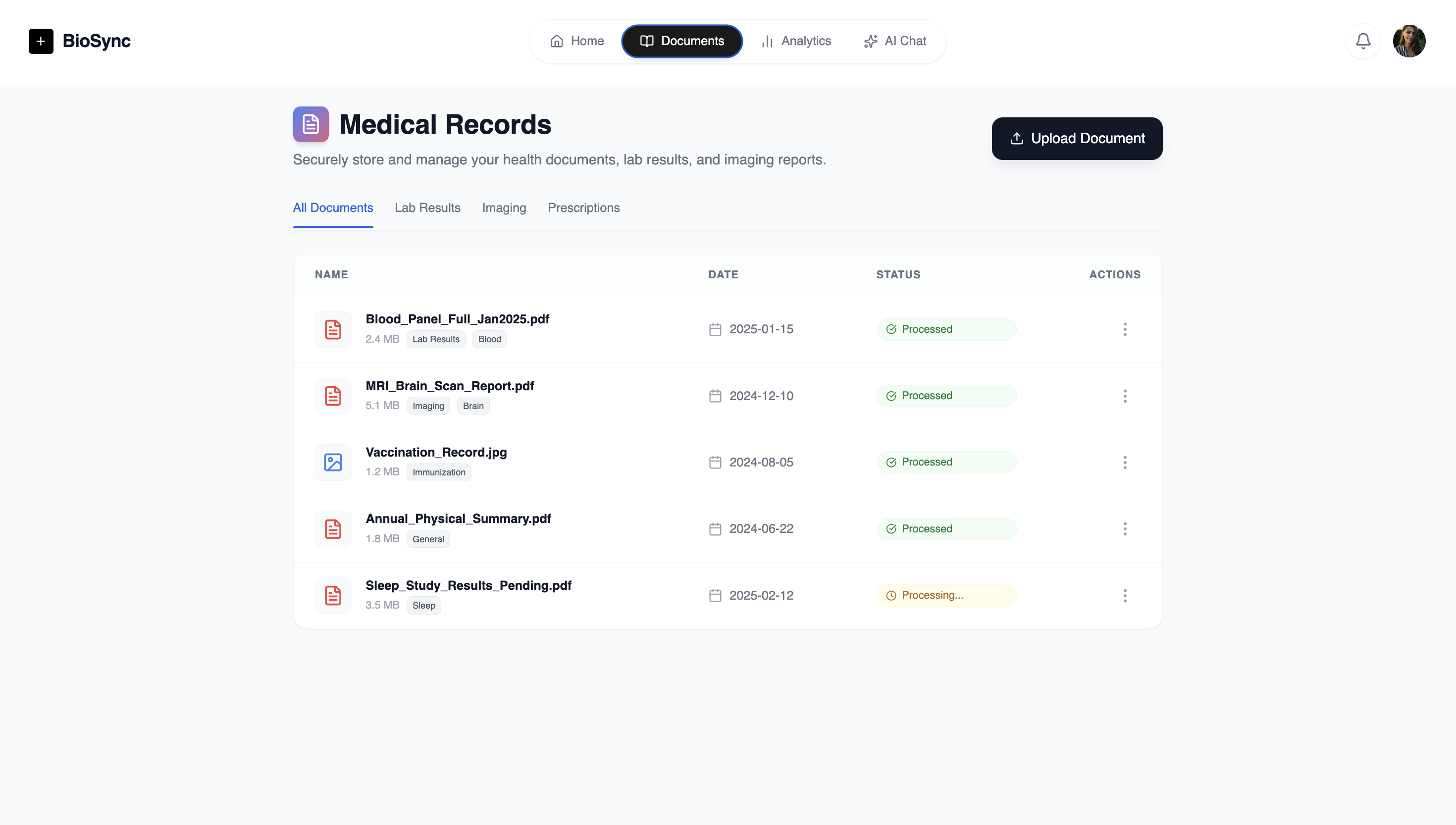The width and height of the screenshot is (1456, 825).
Task: Select the Prescriptions tab
Action: (583, 208)
